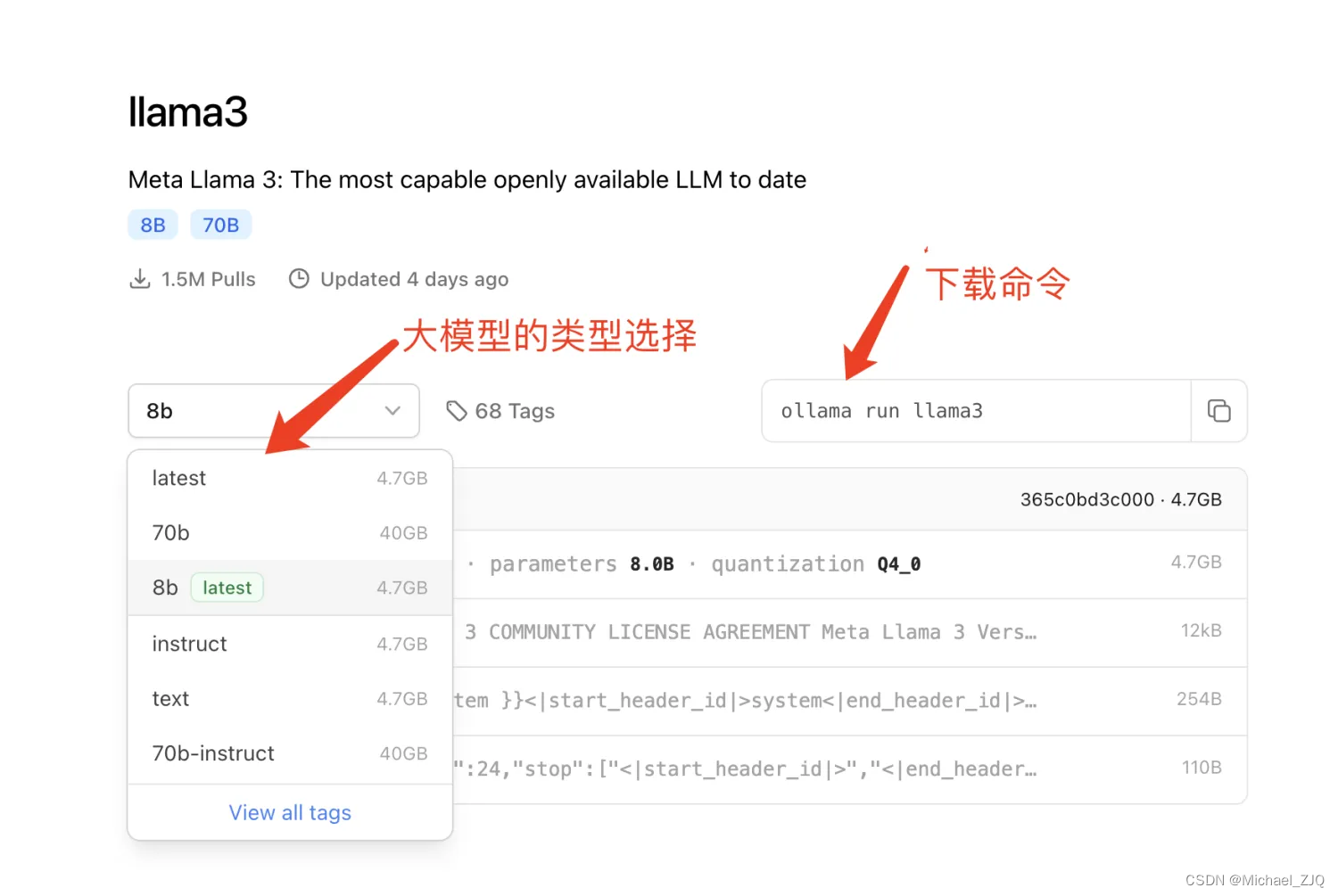
Task: Choose the text model variant
Action: pos(290,699)
